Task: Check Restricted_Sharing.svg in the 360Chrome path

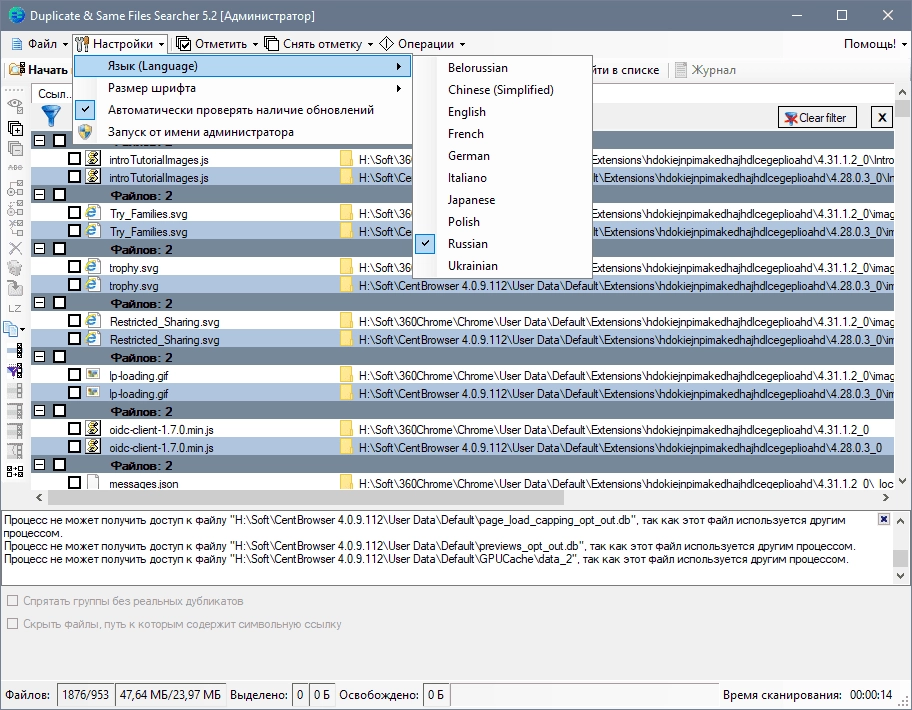Action: [x=74, y=321]
